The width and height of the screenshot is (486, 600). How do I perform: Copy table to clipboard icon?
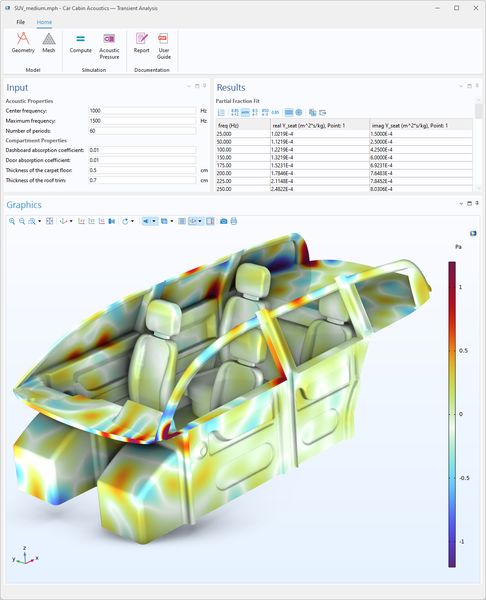coord(312,112)
